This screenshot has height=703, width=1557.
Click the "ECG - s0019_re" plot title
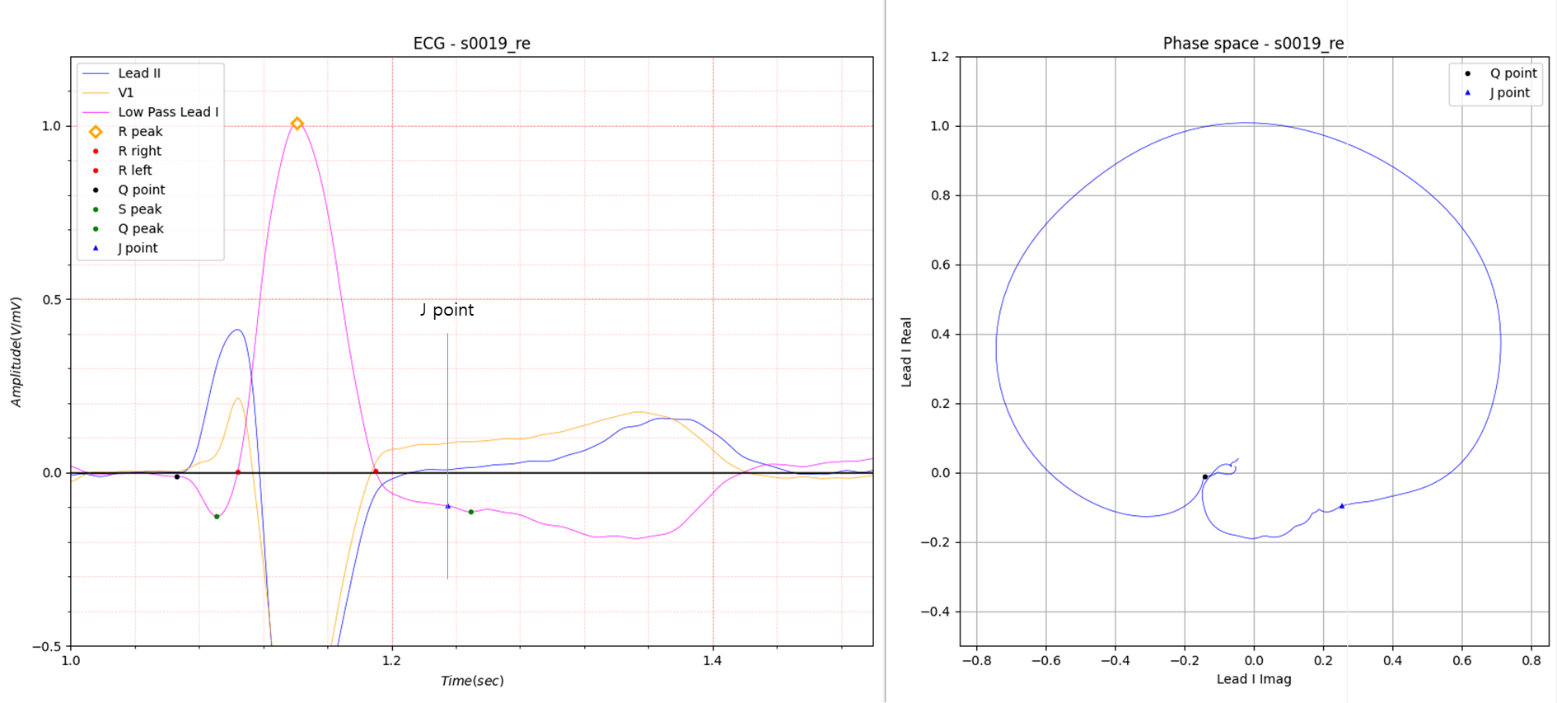point(471,43)
